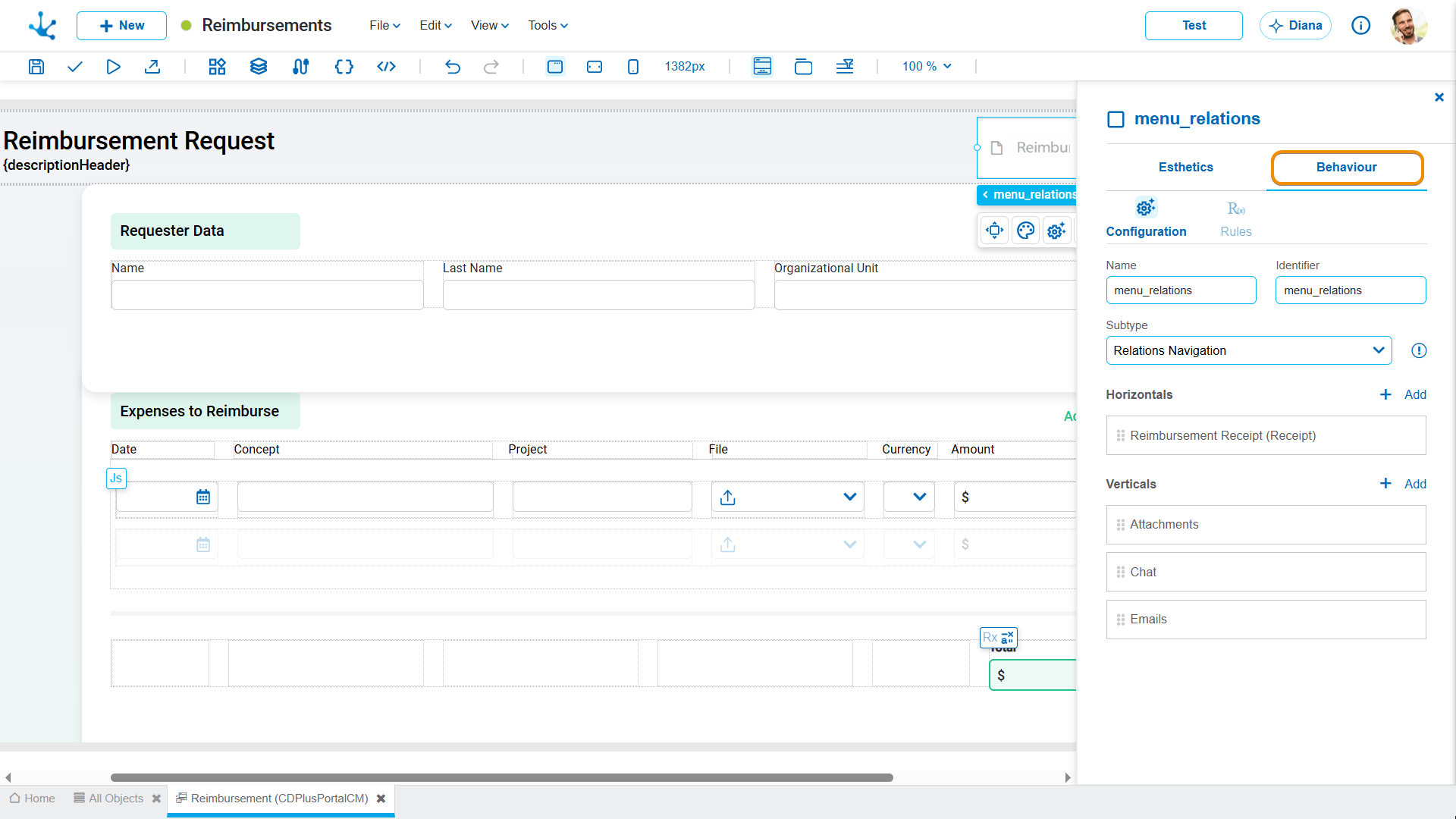Image resolution: width=1456 pixels, height=819 pixels.
Task: Click the Save icon in toolbar
Action: coord(36,67)
